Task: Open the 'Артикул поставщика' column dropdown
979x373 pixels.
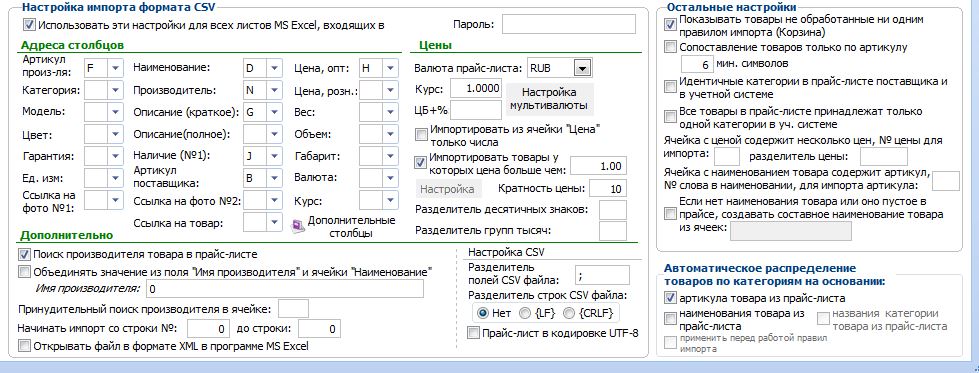Action: point(275,178)
